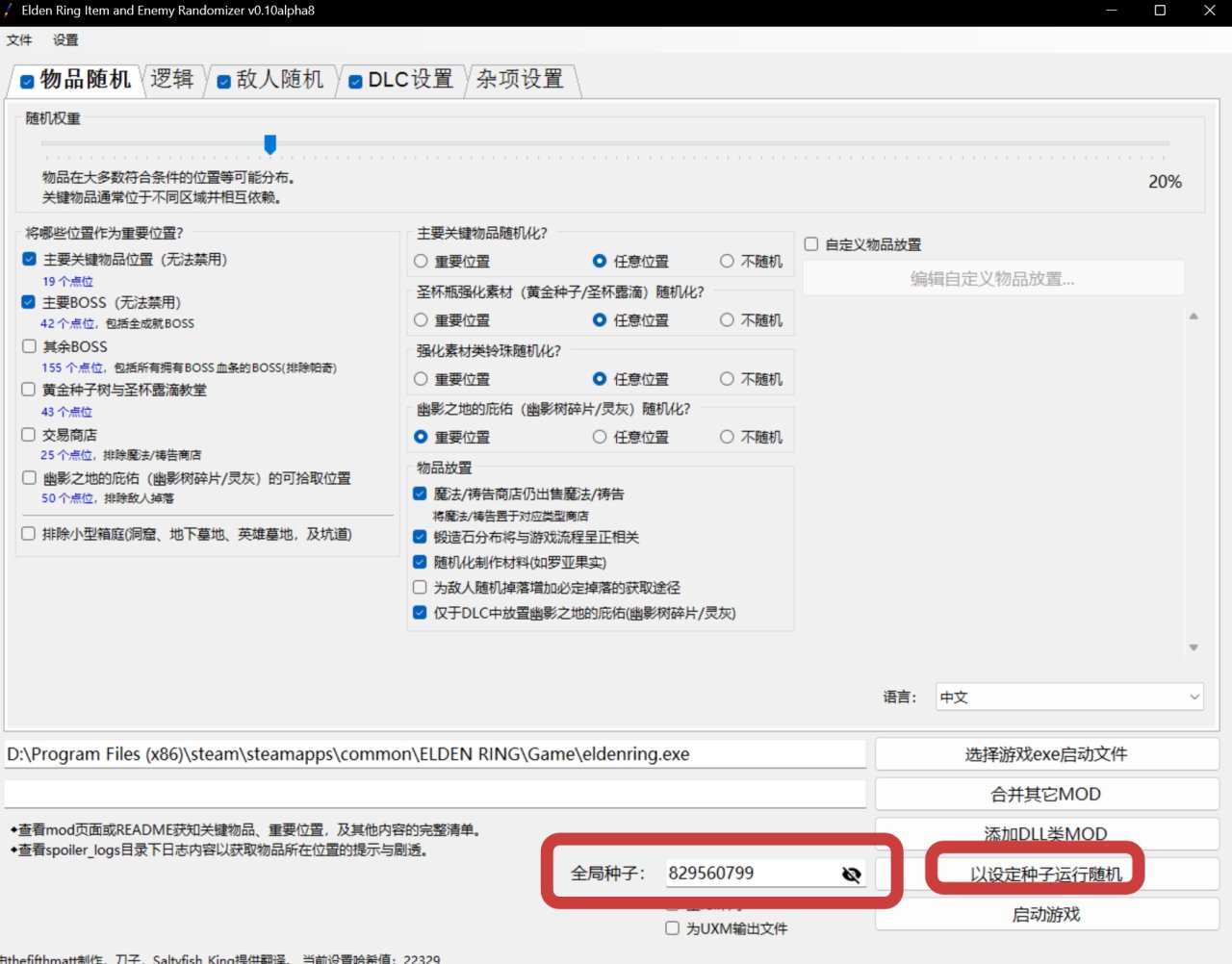Viewport: 1232px width, 964px height.
Task: Enable 黄金种子树与圣杯露滴教堂 checkbox
Action: coord(29,390)
